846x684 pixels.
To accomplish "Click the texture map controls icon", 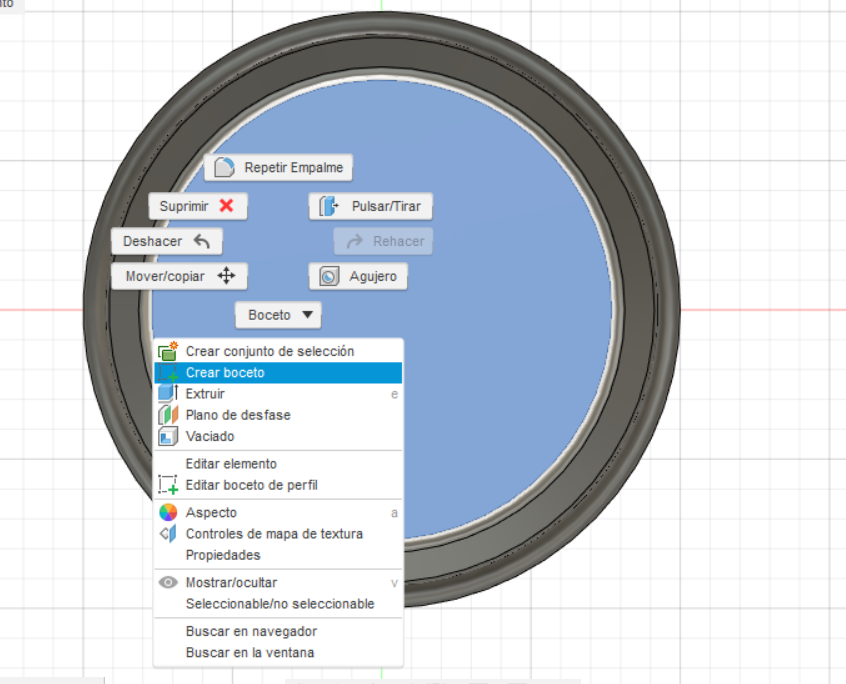I will [168, 533].
